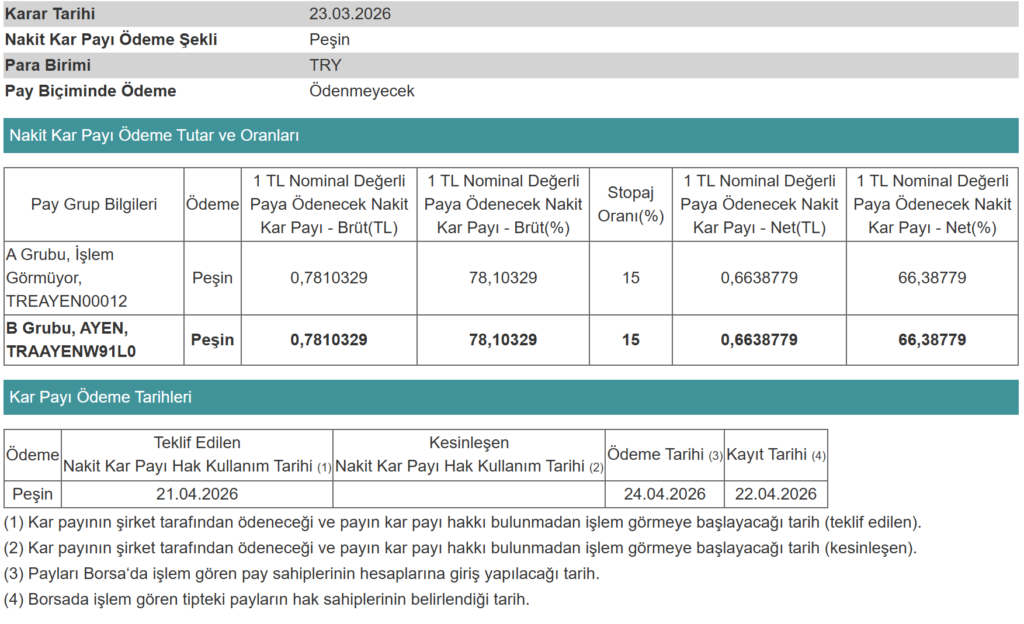
Task: Select the Kayıt Tarihi value 22.04.2026
Action: click(x=775, y=494)
